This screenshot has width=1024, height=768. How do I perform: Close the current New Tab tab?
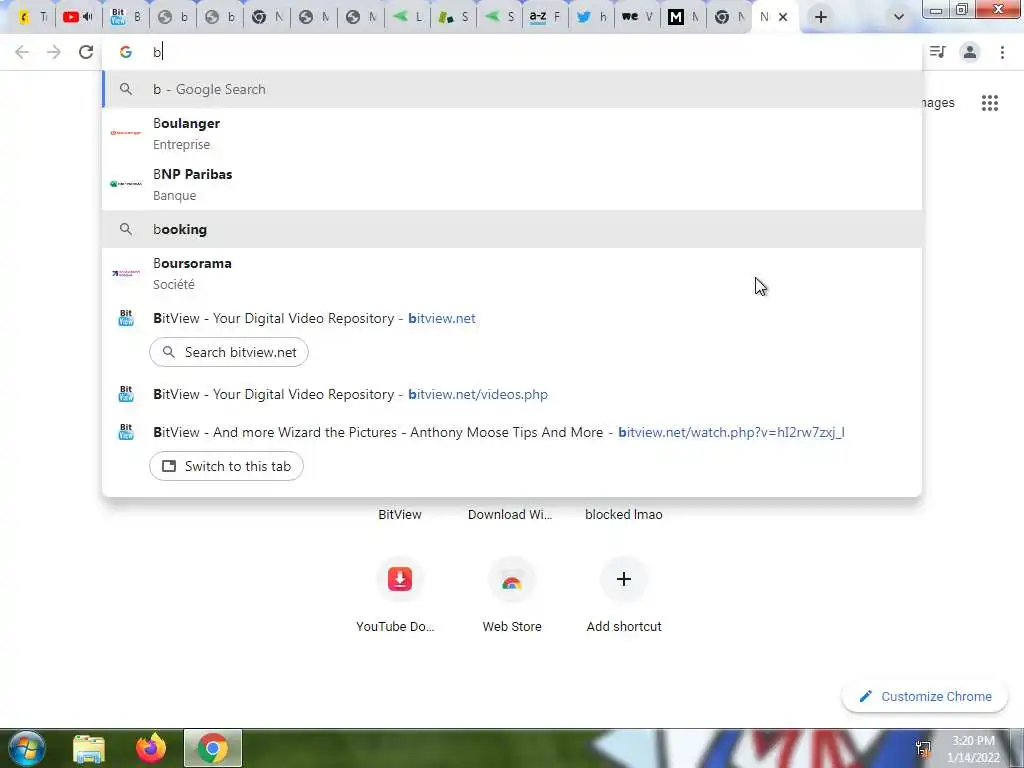(x=782, y=17)
